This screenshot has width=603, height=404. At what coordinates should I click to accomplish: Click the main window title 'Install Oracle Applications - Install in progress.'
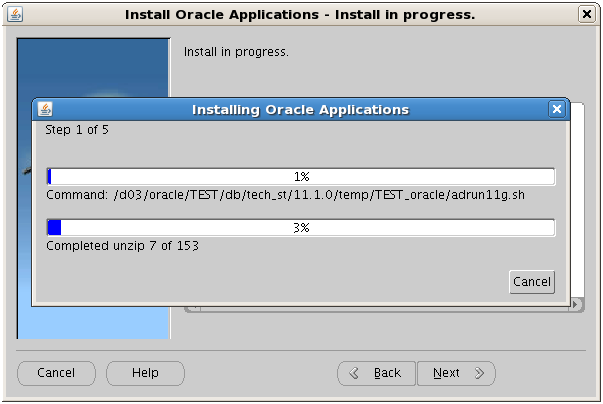(300, 15)
